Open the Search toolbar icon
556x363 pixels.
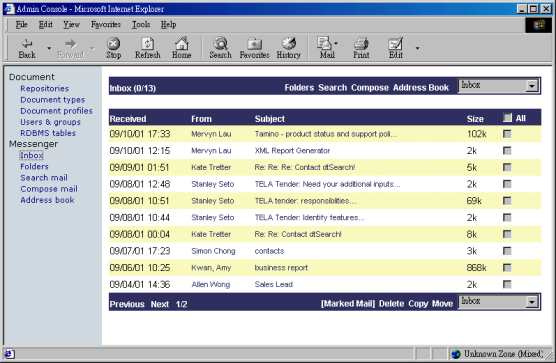coord(220,48)
